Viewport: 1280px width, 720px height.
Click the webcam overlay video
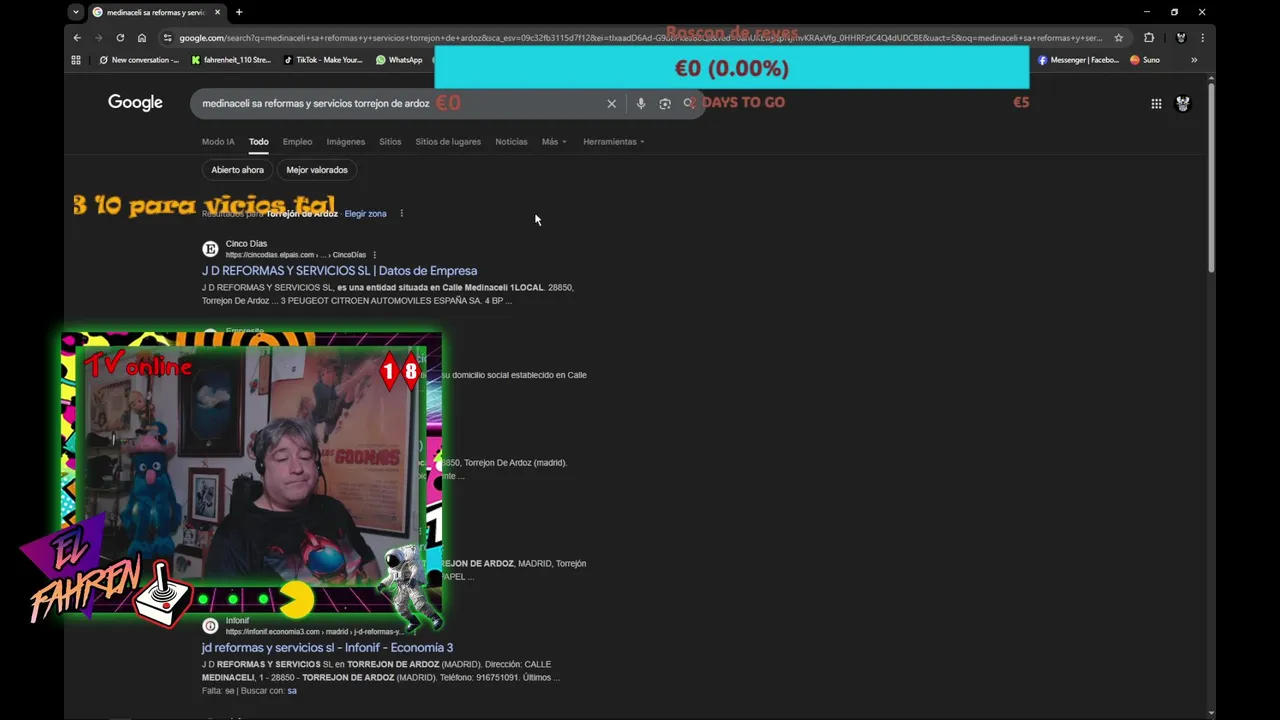(x=250, y=467)
